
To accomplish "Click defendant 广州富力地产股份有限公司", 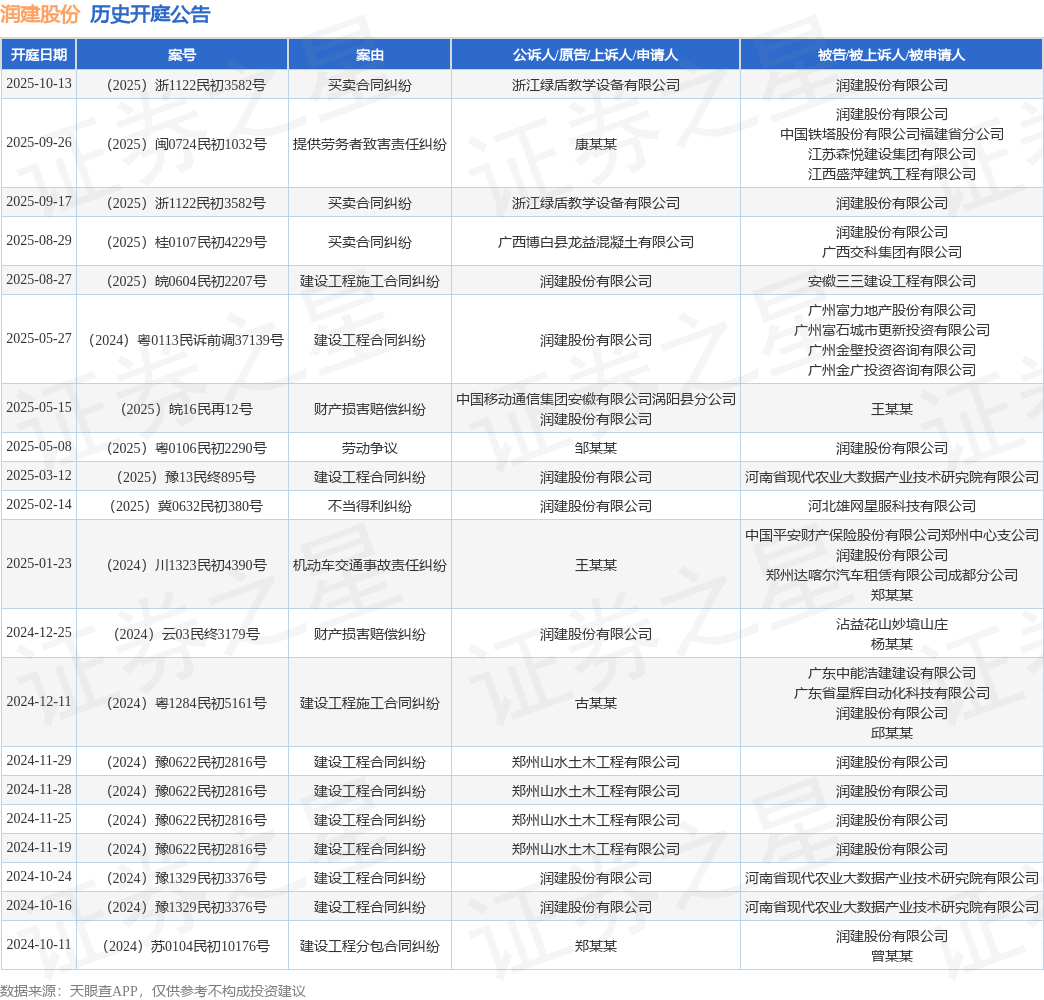I will (x=892, y=310).
